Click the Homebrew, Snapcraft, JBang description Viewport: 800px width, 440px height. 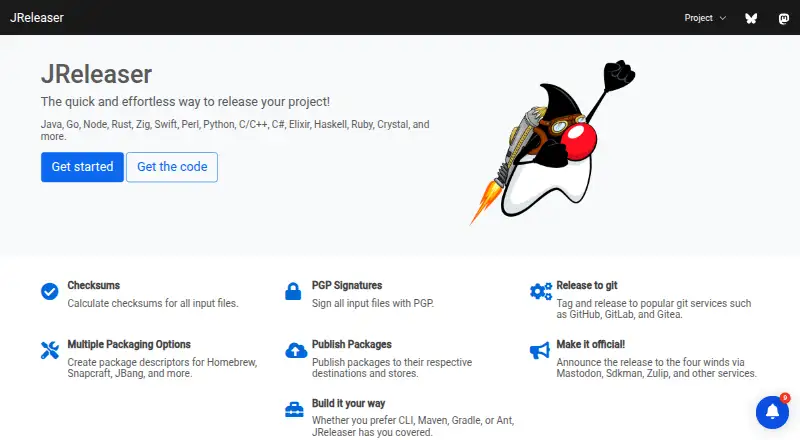pos(162,368)
